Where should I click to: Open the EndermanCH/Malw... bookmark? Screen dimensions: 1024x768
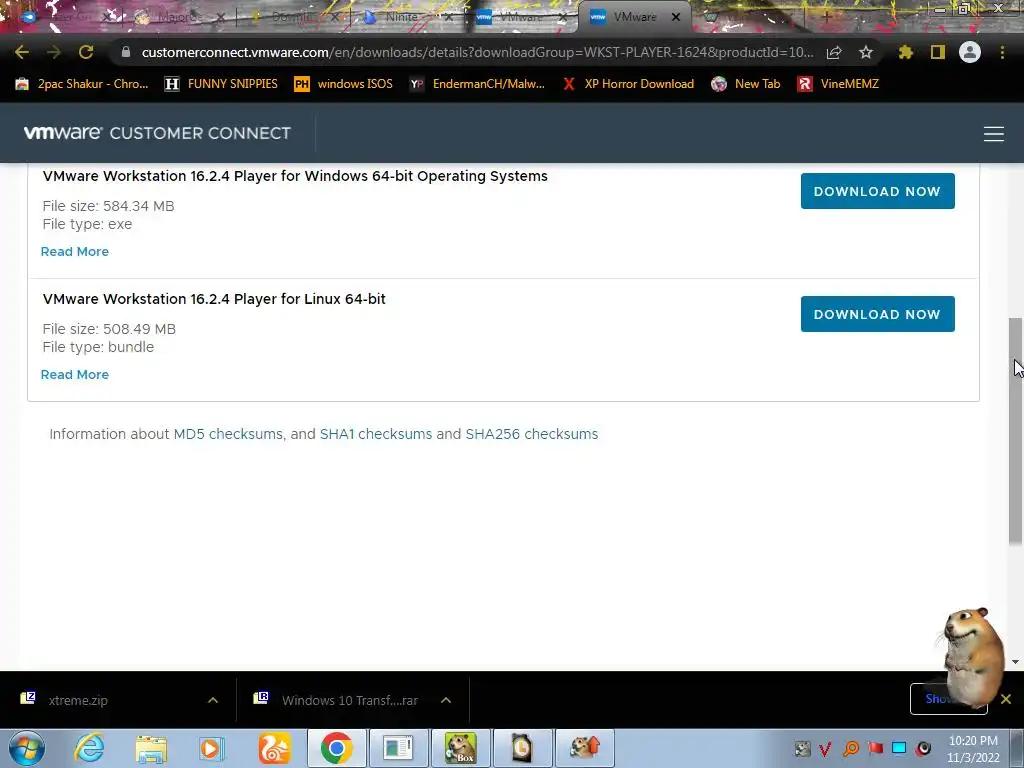477,84
